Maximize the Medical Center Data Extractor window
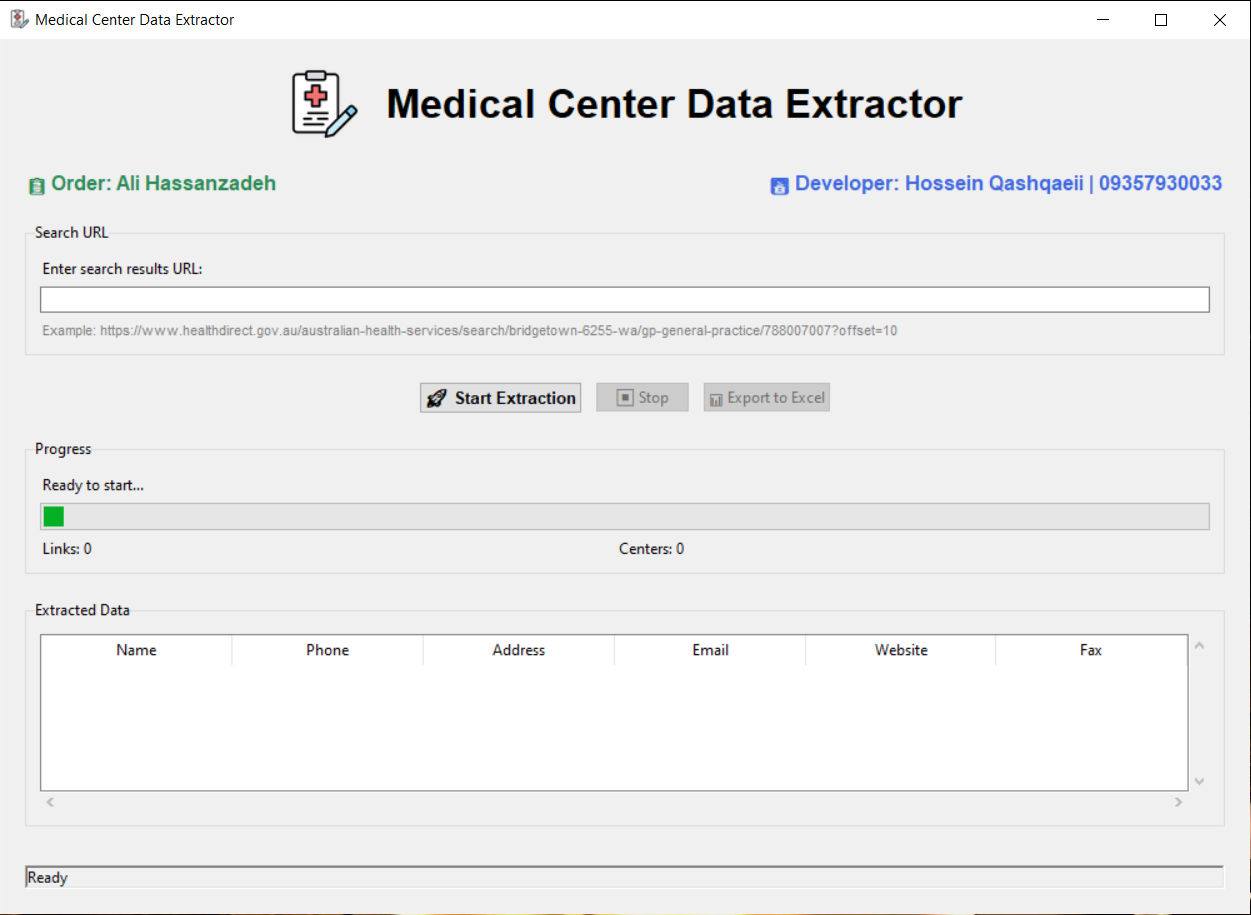The height and width of the screenshot is (915, 1251). [x=1161, y=20]
